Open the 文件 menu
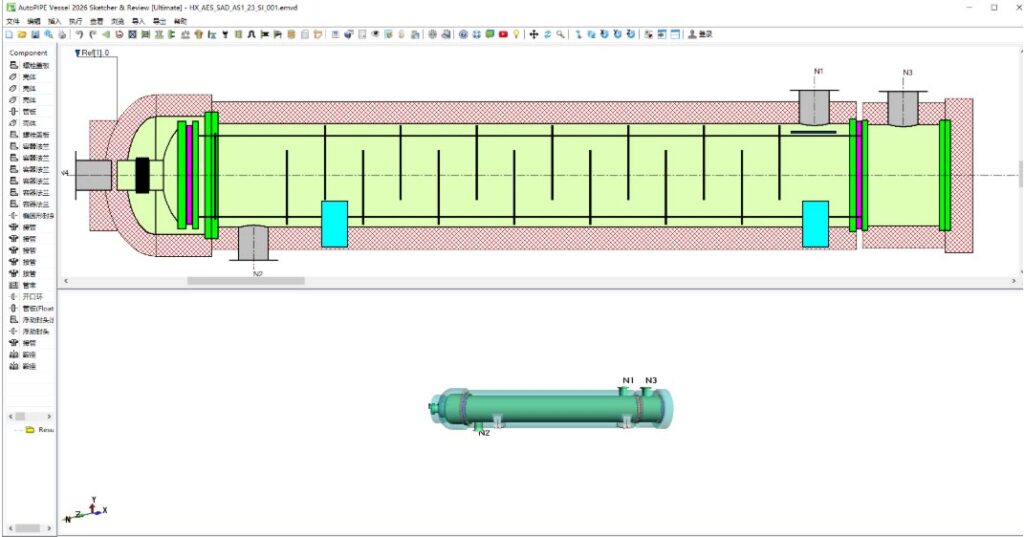 12,22
